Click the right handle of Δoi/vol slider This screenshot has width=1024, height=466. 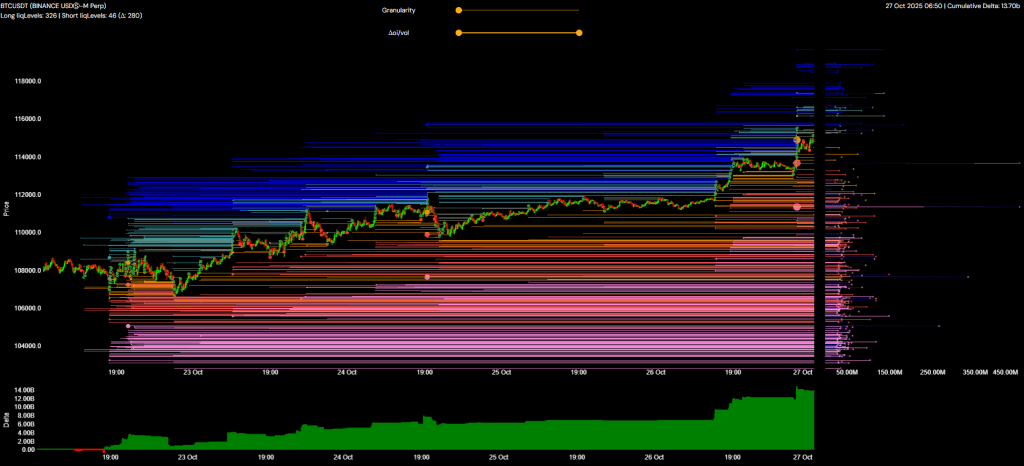tap(579, 33)
